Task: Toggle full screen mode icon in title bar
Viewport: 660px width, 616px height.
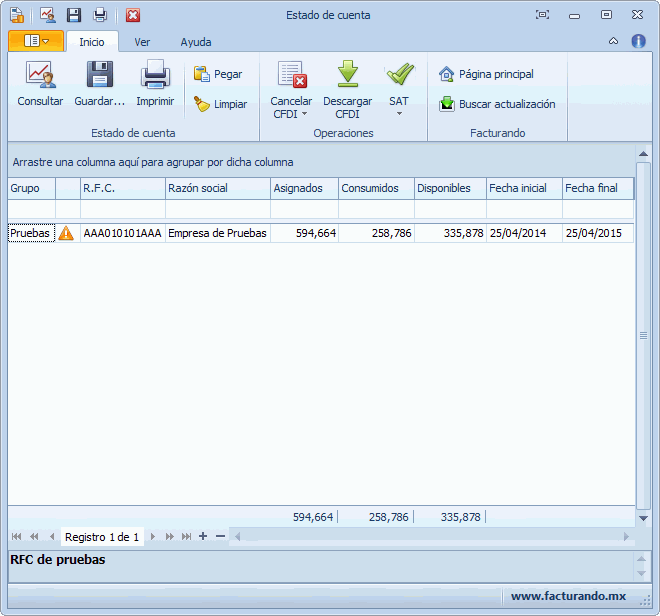Action: (x=542, y=15)
